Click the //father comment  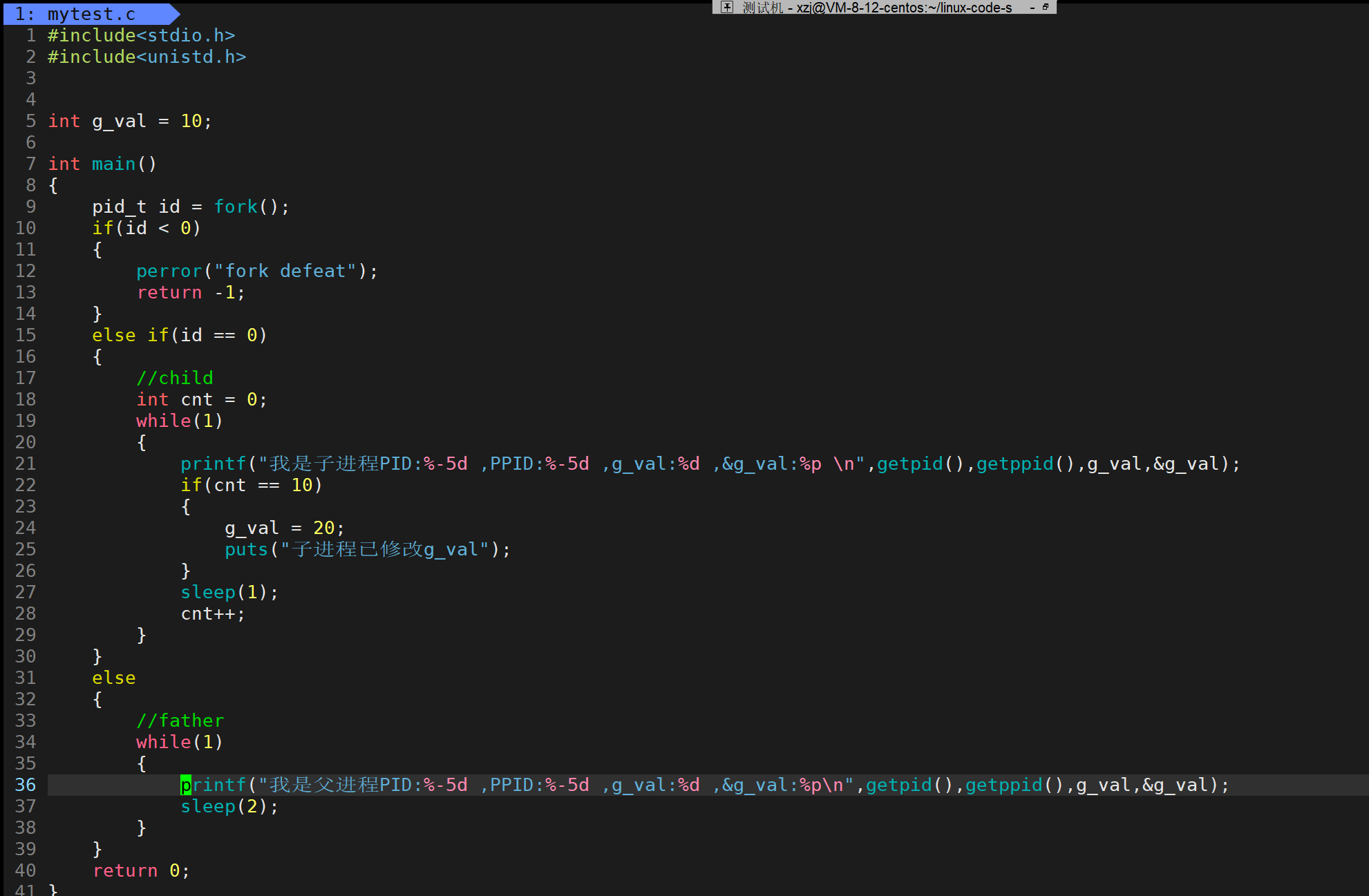pyautogui.click(x=180, y=721)
